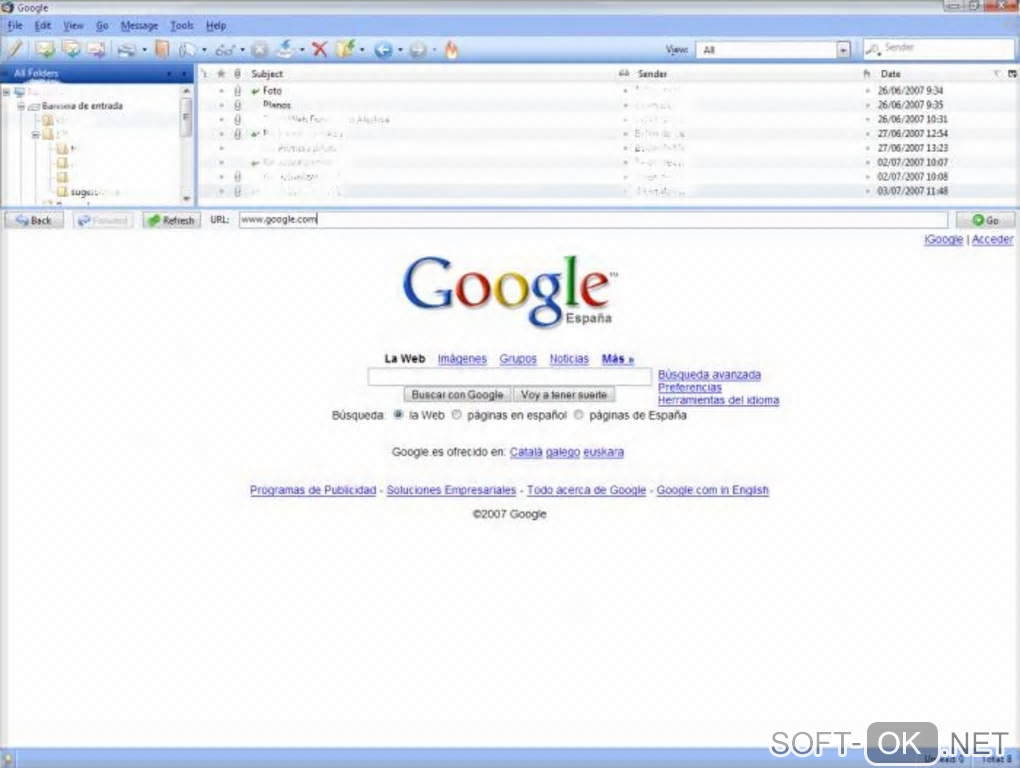This screenshot has width=1020, height=768.
Task: Click the grayed stop toolbar icon
Action: click(x=260, y=49)
